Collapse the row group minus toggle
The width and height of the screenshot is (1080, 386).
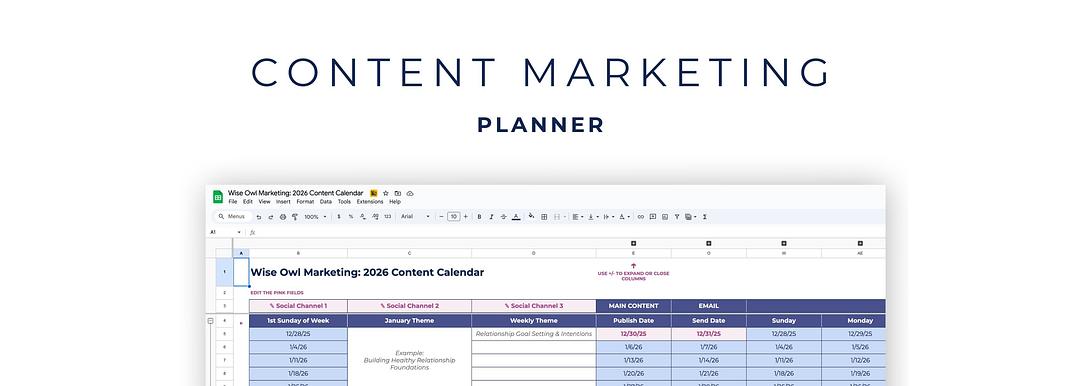[211, 321]
